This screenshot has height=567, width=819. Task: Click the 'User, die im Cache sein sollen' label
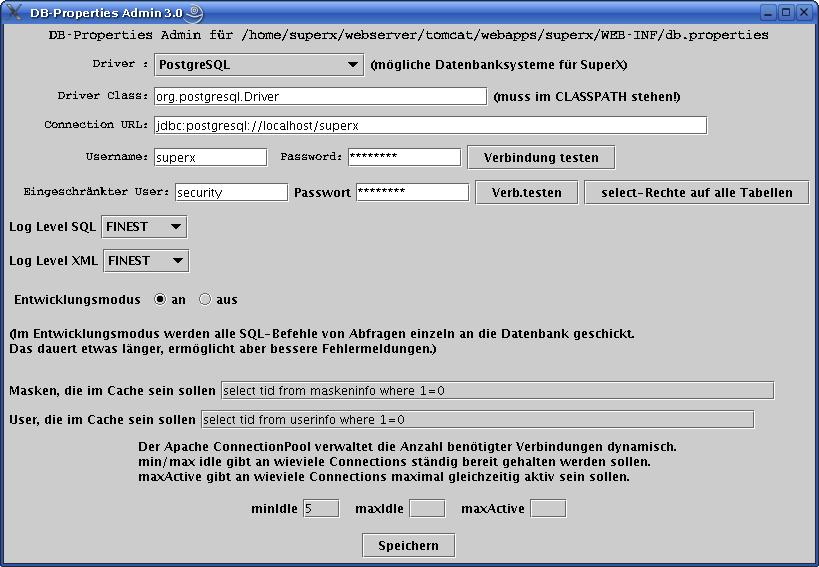(x=102, y=420)
